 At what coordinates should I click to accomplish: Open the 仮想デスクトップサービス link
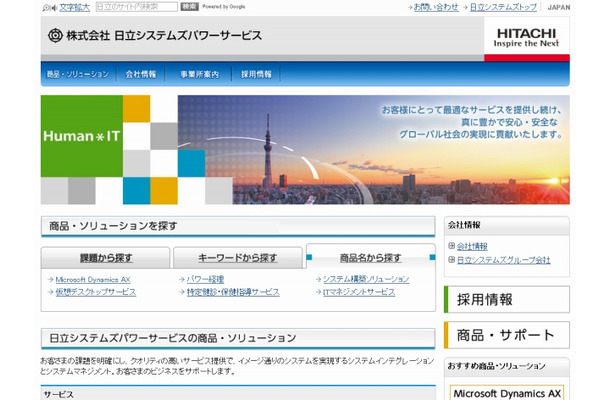(96, 292)
